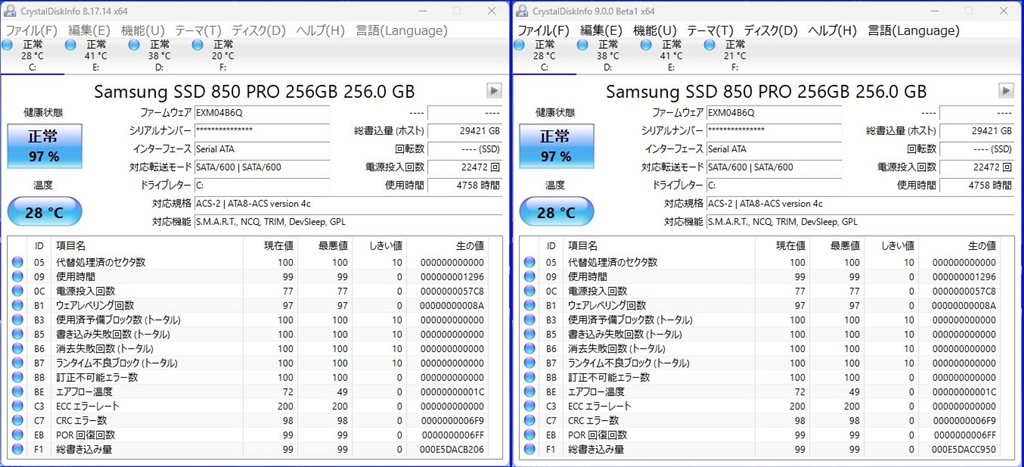Select E: drive 41 °C tab in 8.17.14 window
This screenshot has width=1024, height=467.
pos(95,56)
